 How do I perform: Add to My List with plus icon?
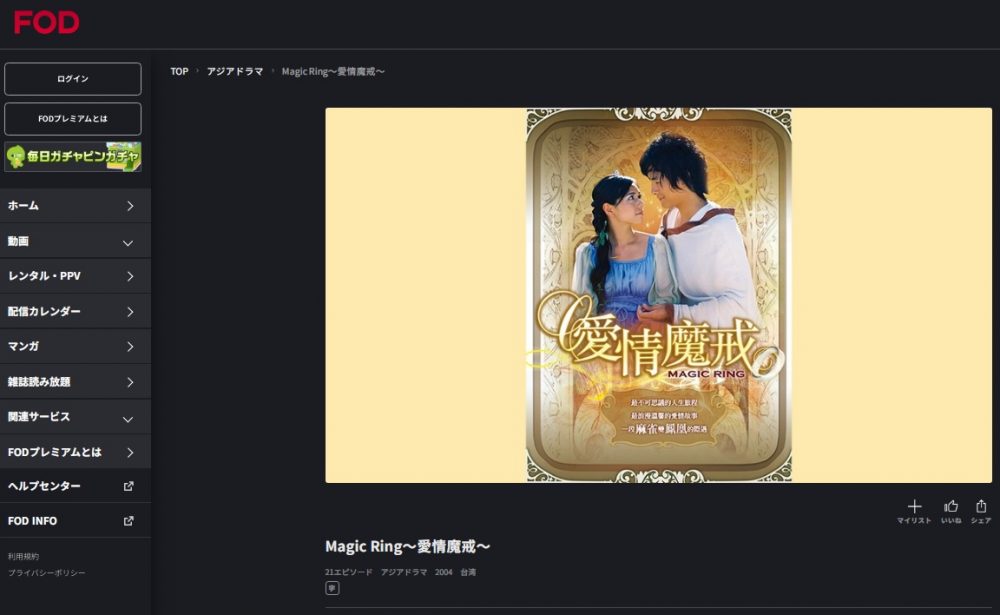pos(914,512)
